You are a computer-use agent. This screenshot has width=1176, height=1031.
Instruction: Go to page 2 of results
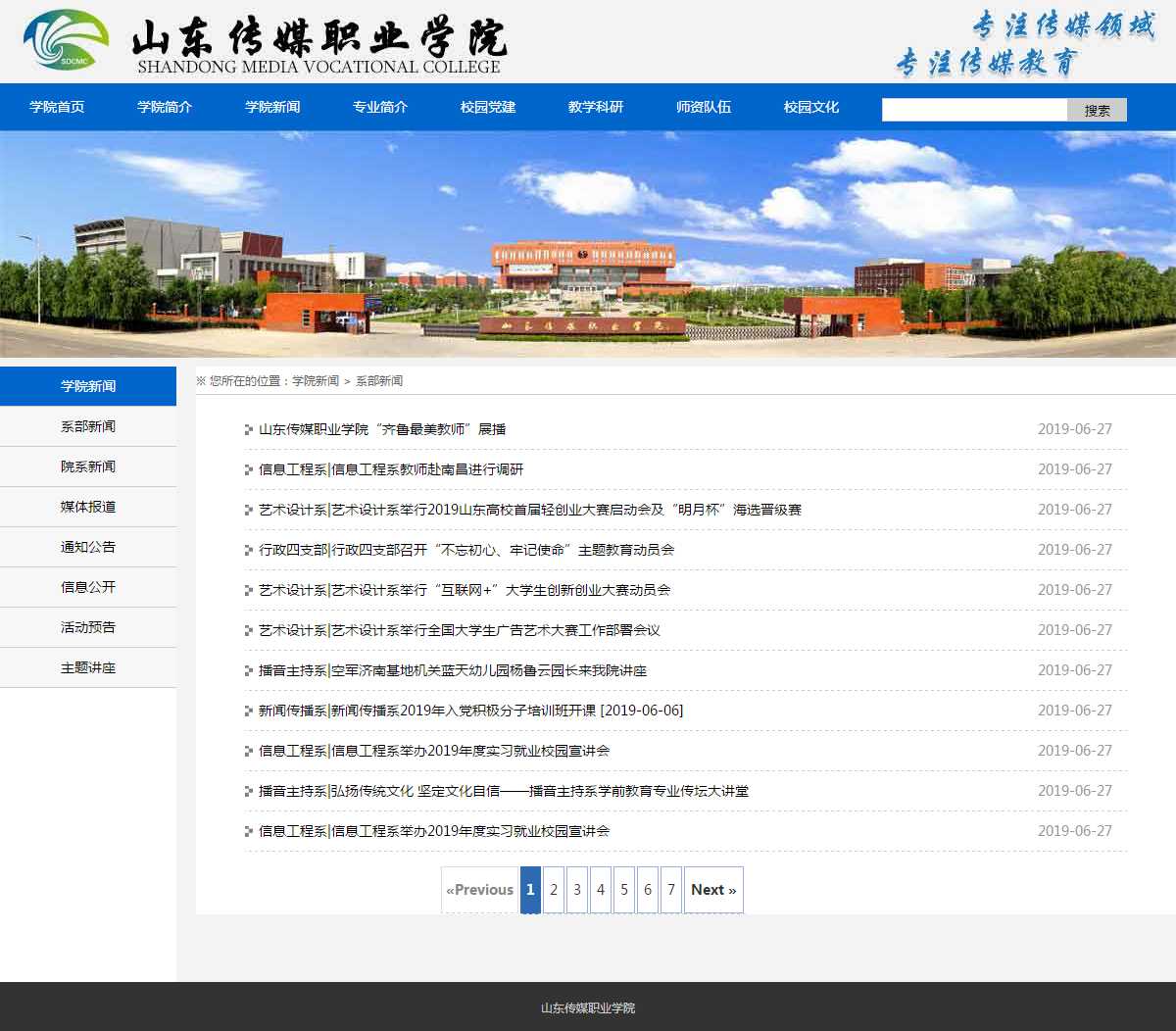coord(554,890)
